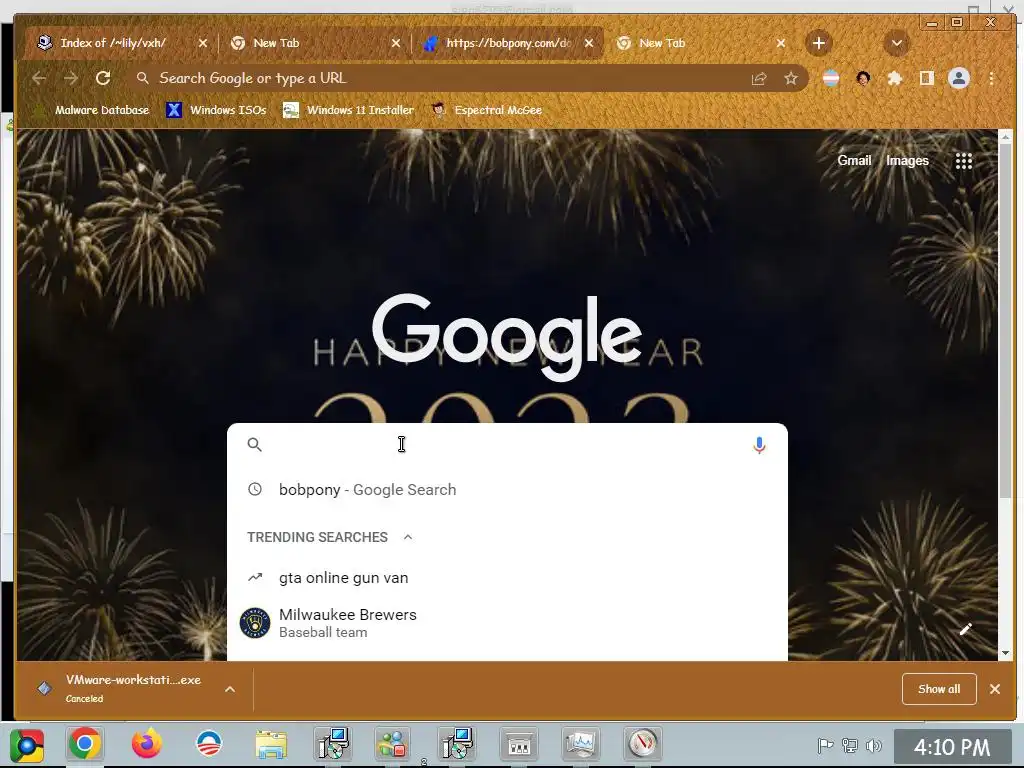Click the 4:10 PM taskbar clock
The image size is (1024, 768).
(952, 747)
